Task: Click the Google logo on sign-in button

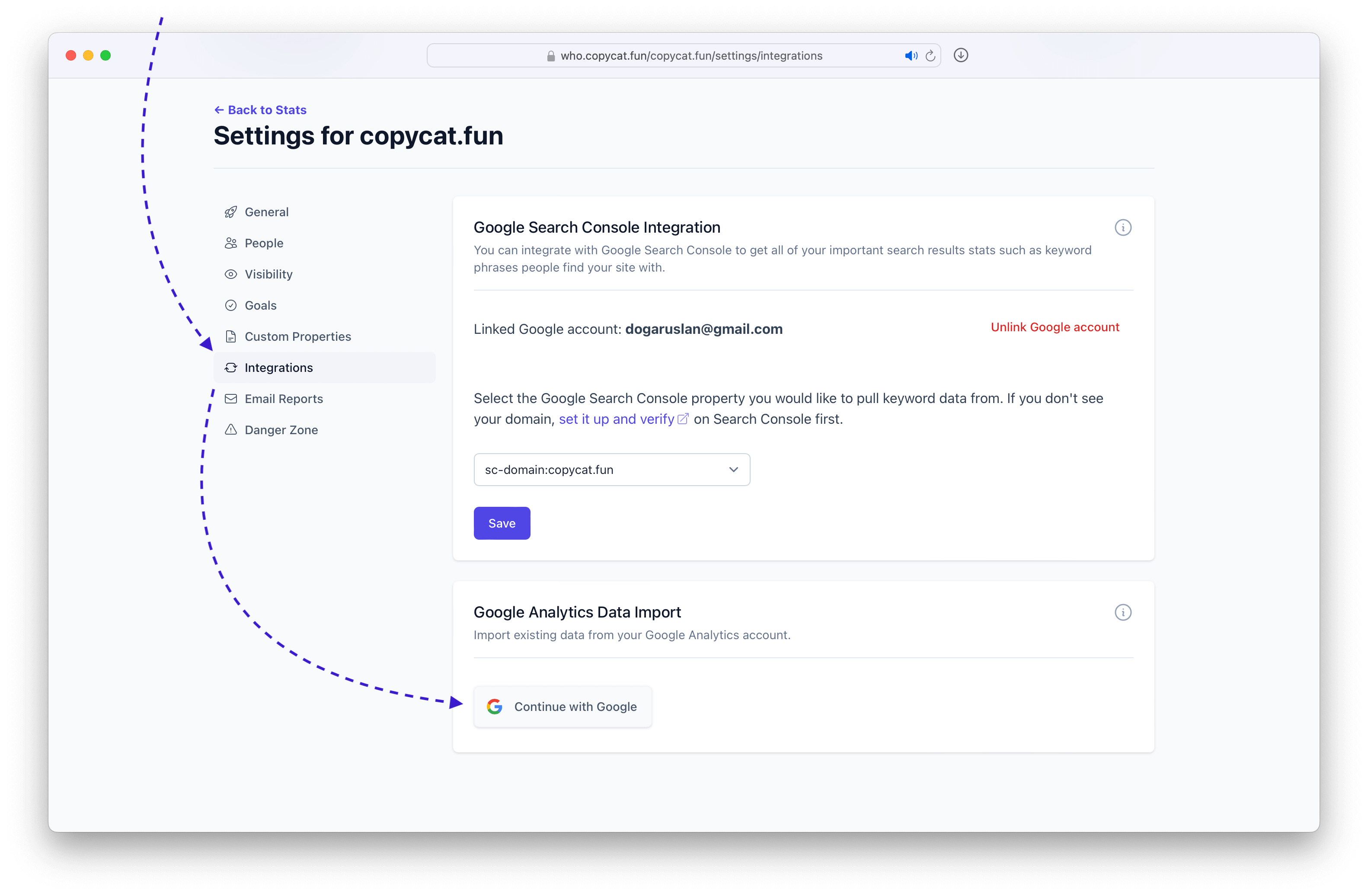Action: click(494, 706)
